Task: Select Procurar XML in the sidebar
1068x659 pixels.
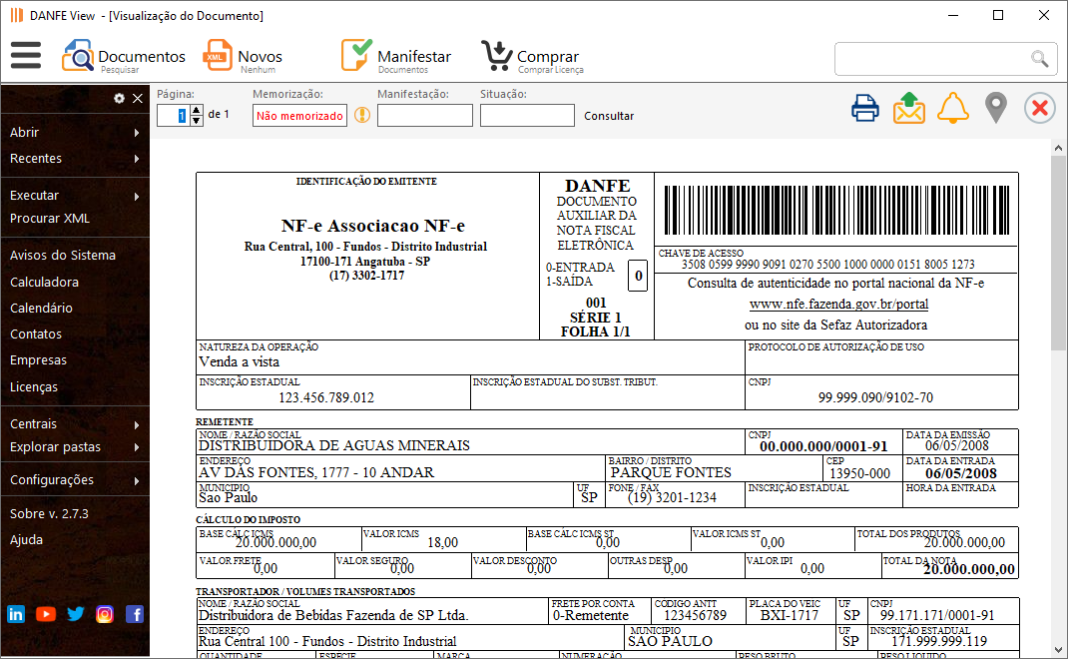Action: 50,218
